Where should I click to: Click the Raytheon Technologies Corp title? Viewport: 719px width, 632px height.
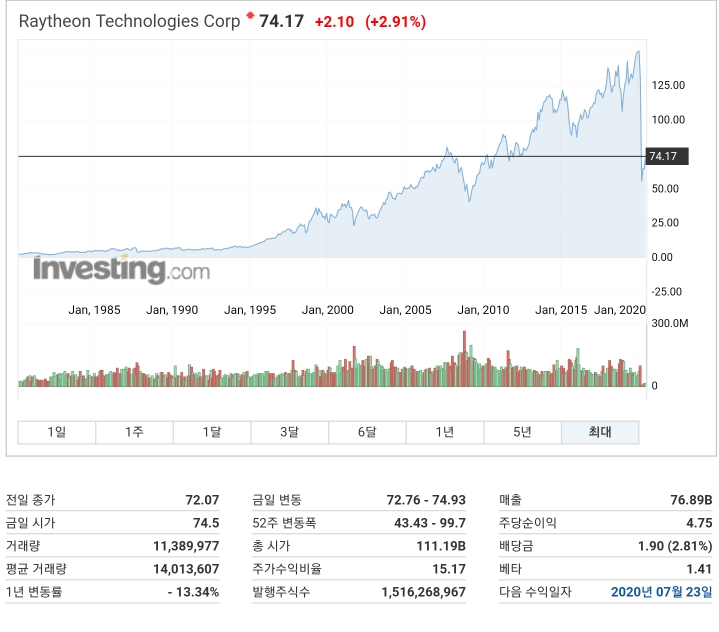click(x=129, y=22)
